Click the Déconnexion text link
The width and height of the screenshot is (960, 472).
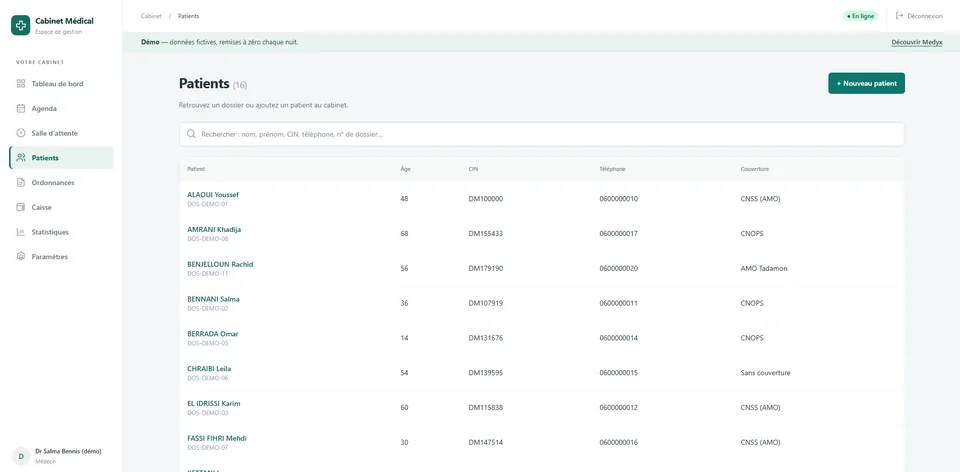924,16
